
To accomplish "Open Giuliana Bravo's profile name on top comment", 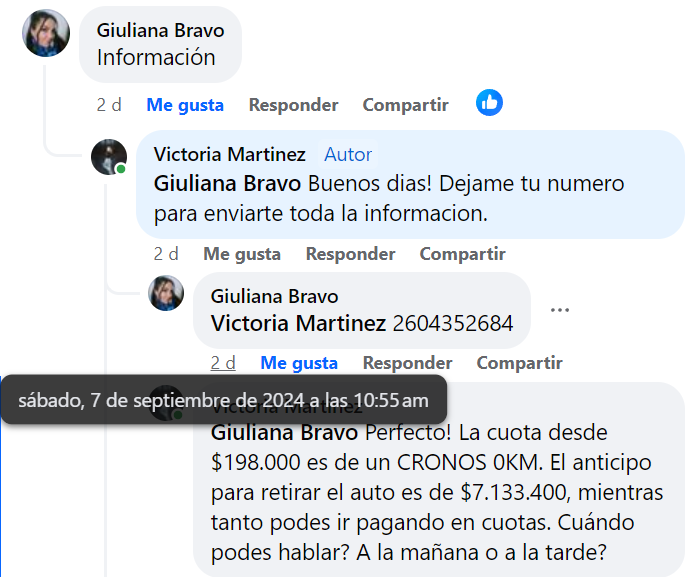I will coord(161,31).
